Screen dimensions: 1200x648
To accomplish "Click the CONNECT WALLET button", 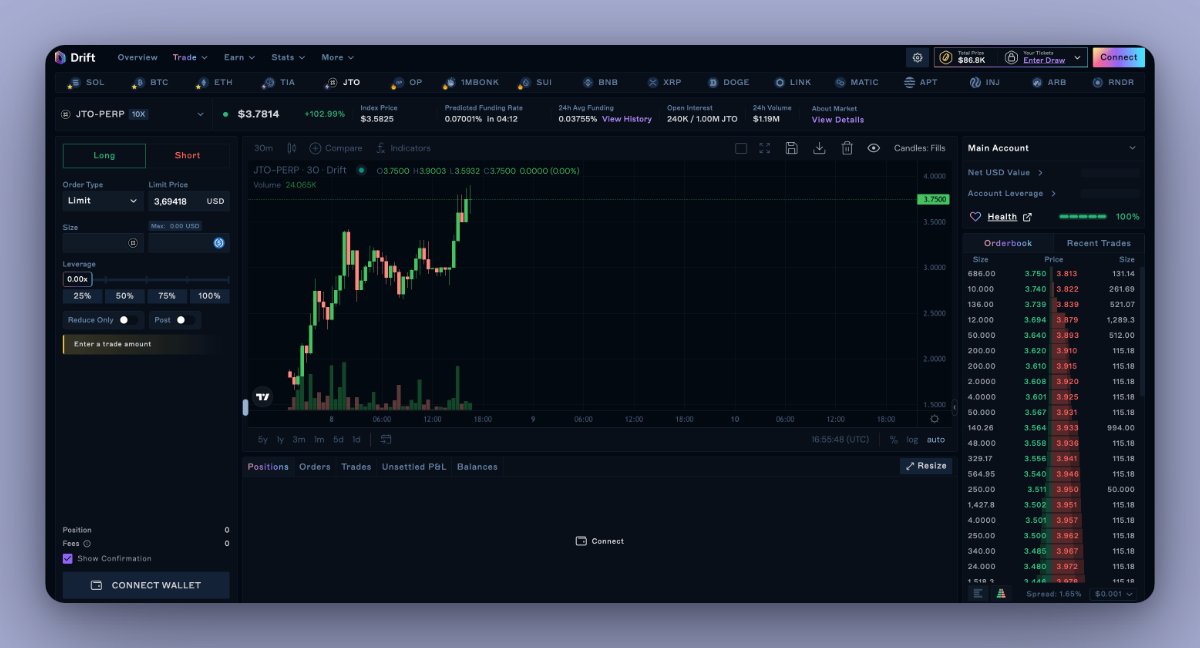I will coord(146,585).
